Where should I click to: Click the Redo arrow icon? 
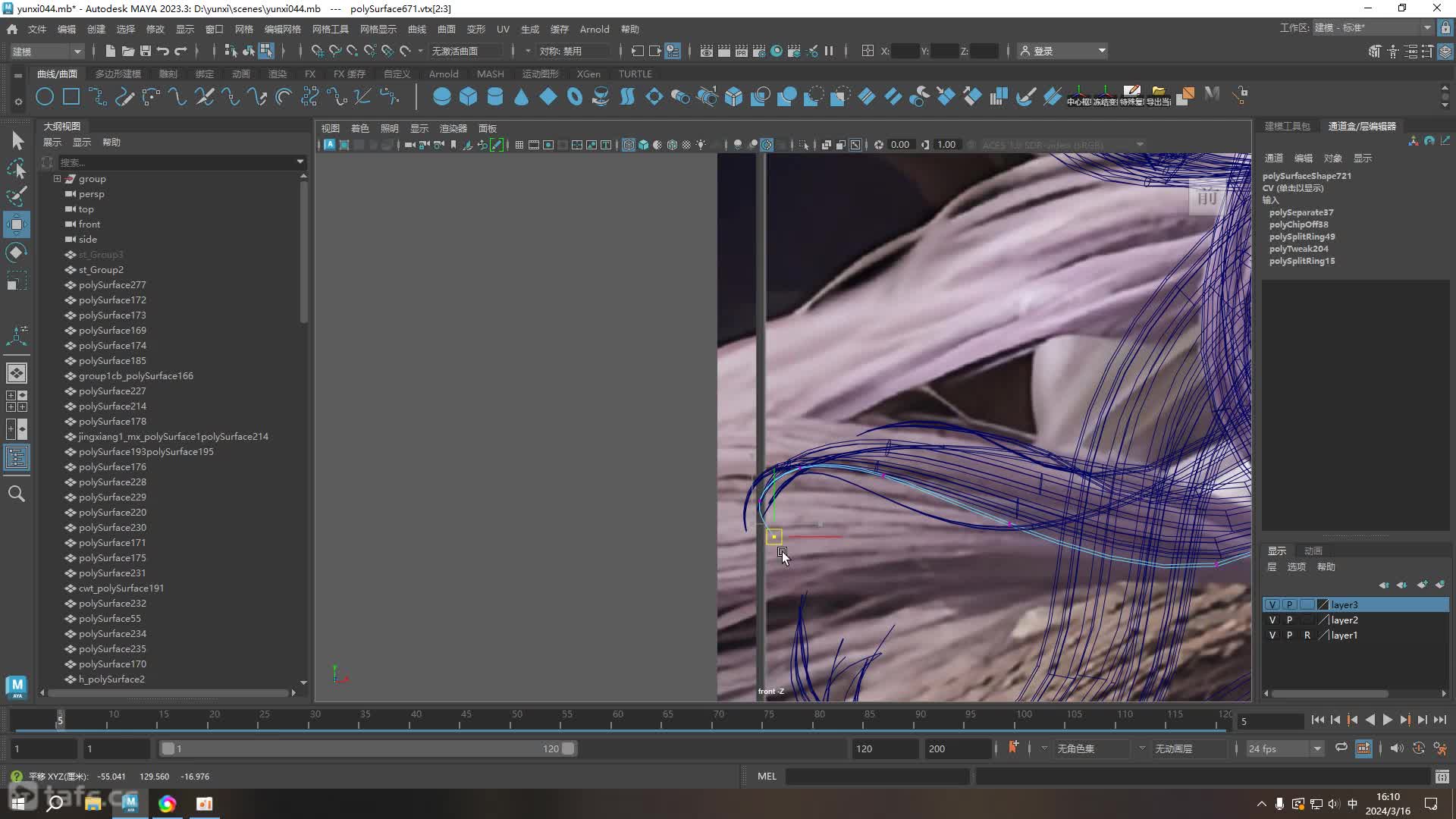click(180, 51)
